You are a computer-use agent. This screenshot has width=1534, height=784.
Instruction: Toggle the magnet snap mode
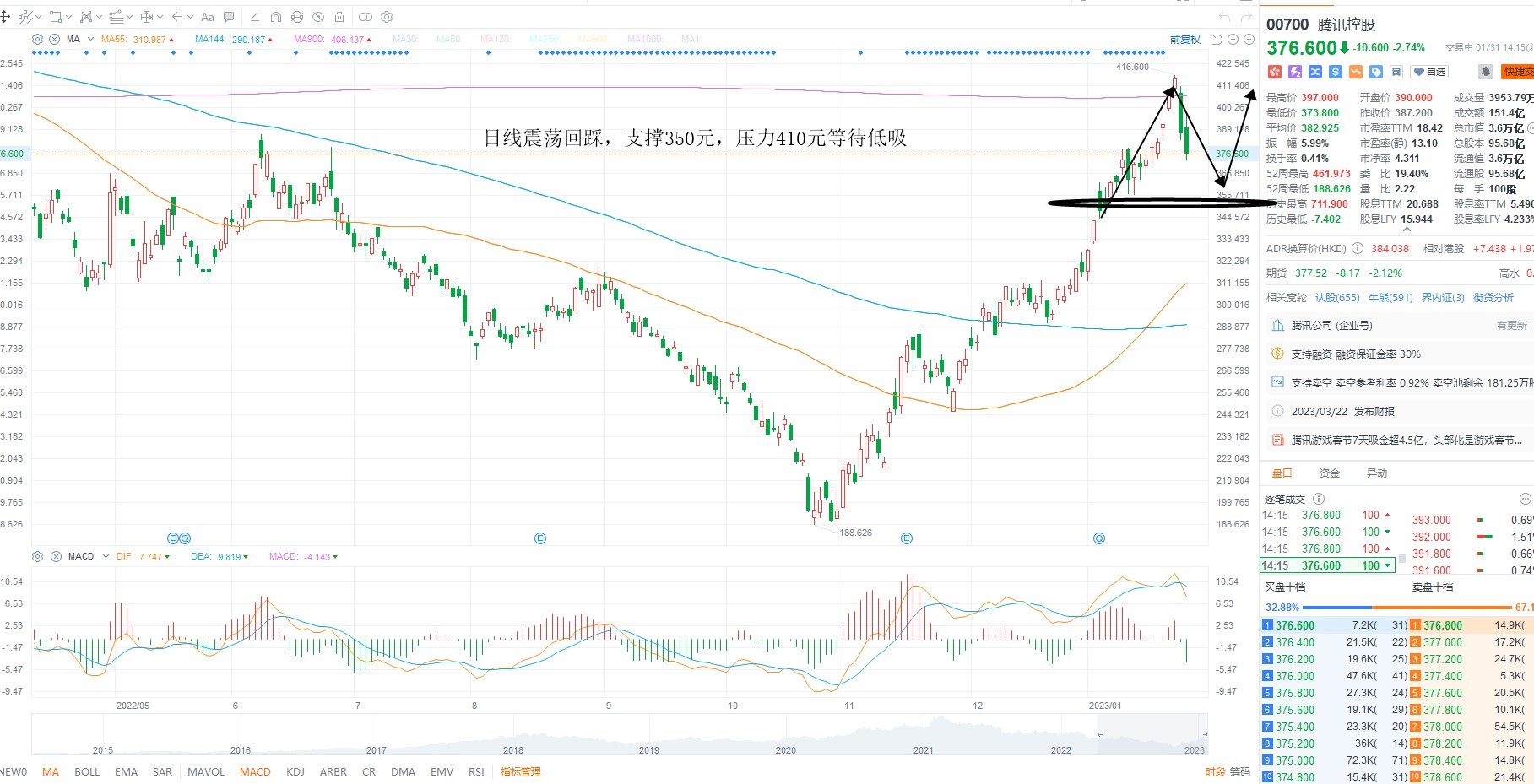(276, 17)
